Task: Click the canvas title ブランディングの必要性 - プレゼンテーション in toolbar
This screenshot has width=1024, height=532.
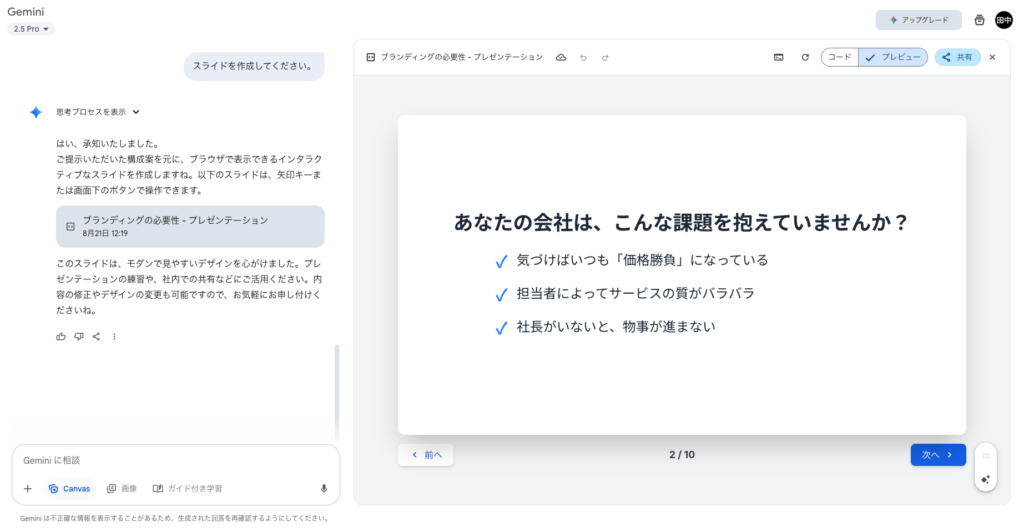Action: 462,57
